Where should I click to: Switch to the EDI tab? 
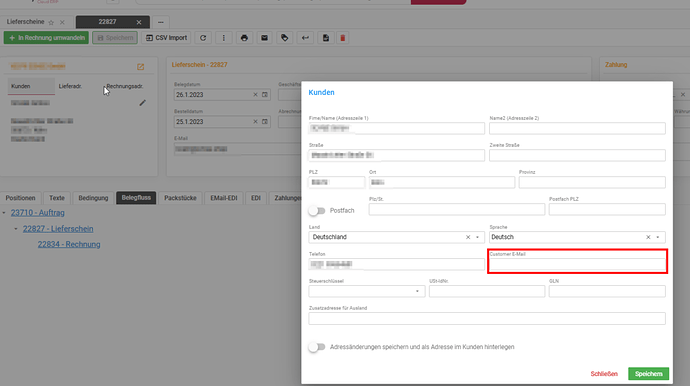click(x=256, y=198)
